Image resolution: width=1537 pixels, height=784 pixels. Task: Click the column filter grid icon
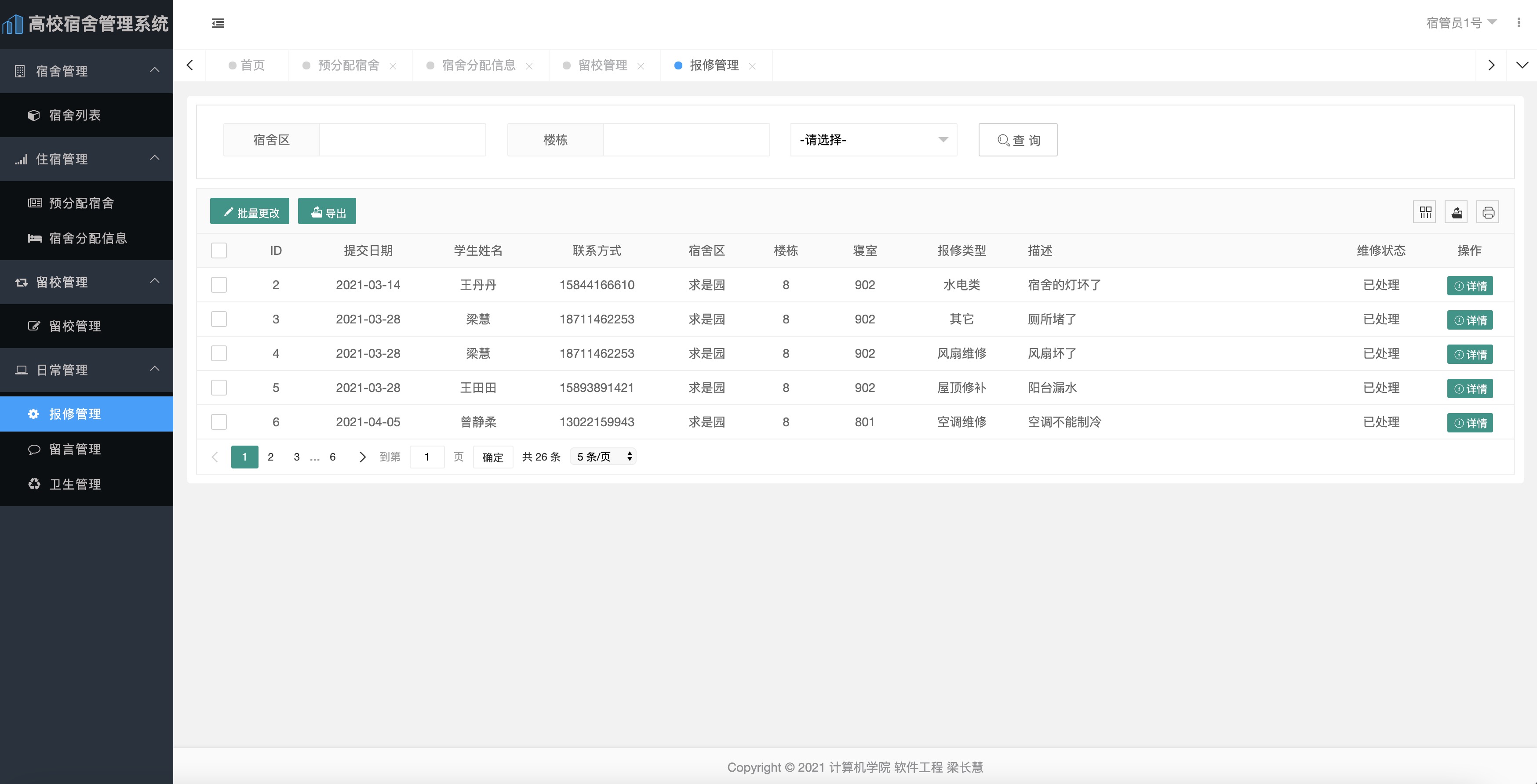pos(1425,212)
